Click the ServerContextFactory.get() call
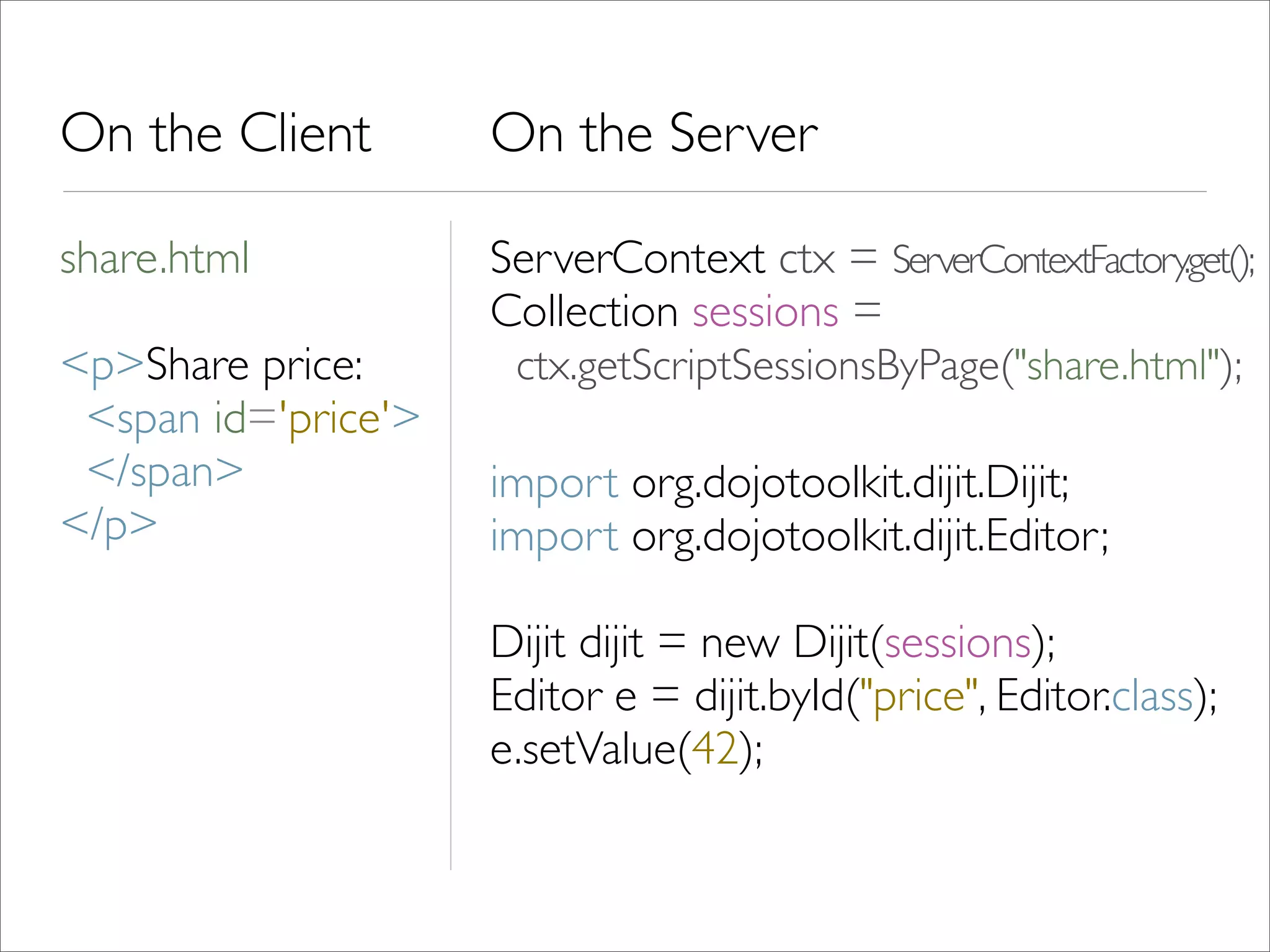The height and width of the screenshot is (952, 1270). tap(1073, 260)
